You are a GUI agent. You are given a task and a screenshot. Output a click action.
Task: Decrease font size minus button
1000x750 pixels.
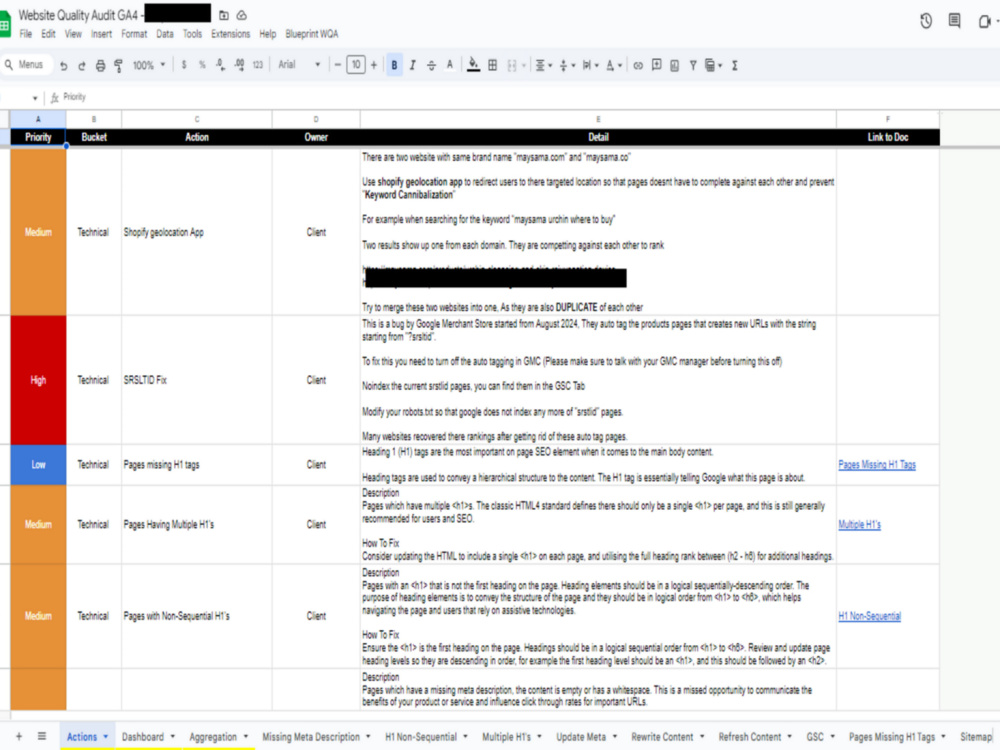(x=337, y=65)
